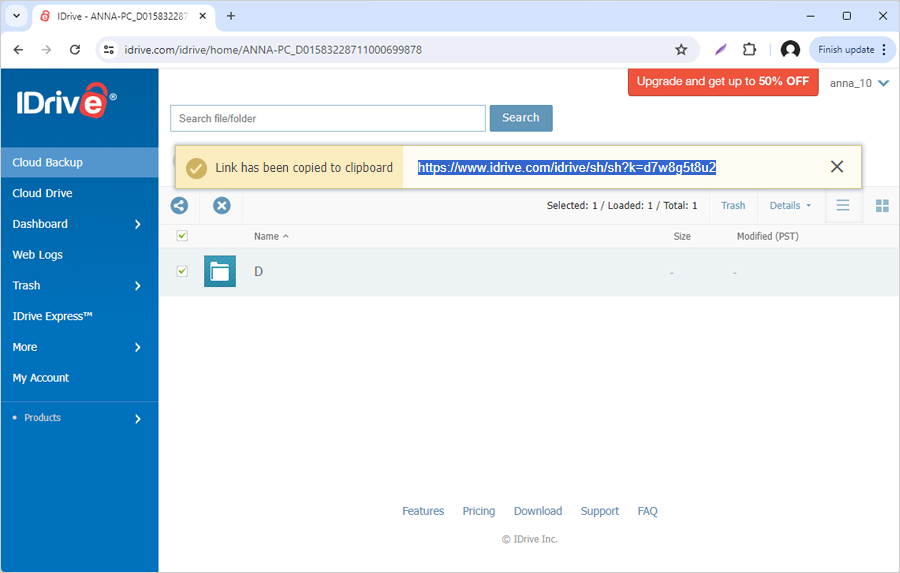The width and height of the screenshot is (900, 573).
Task: Open a new browser tab
Action: [x=231, y=16]
